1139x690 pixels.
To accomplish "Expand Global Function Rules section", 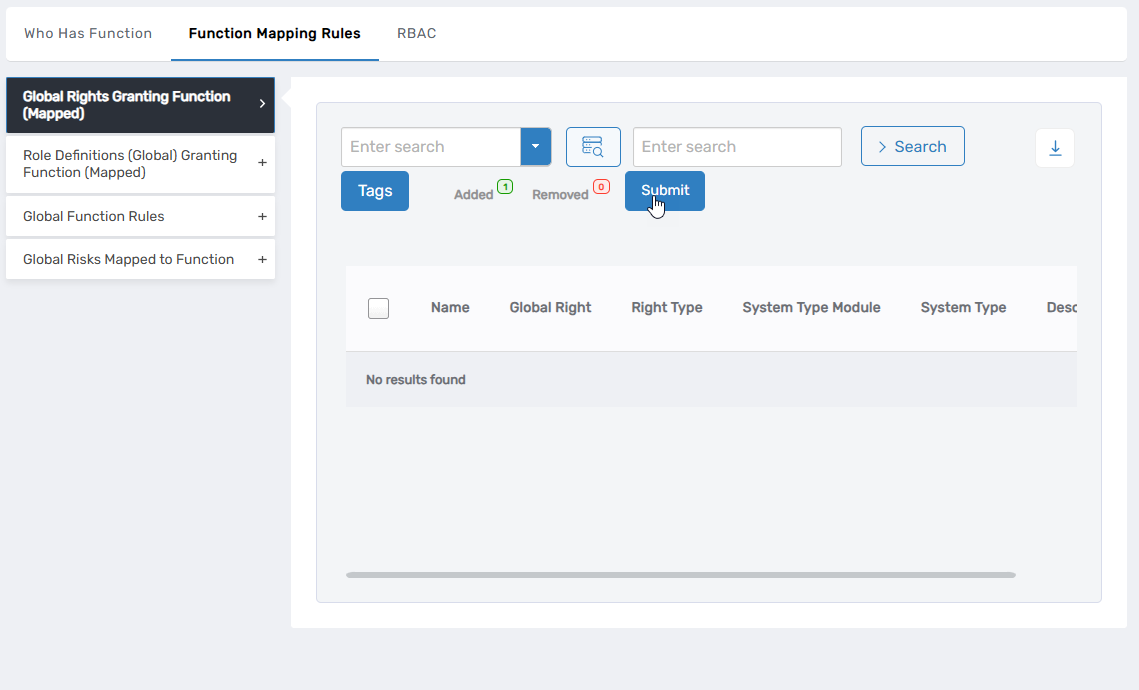I will pos(262,216).
